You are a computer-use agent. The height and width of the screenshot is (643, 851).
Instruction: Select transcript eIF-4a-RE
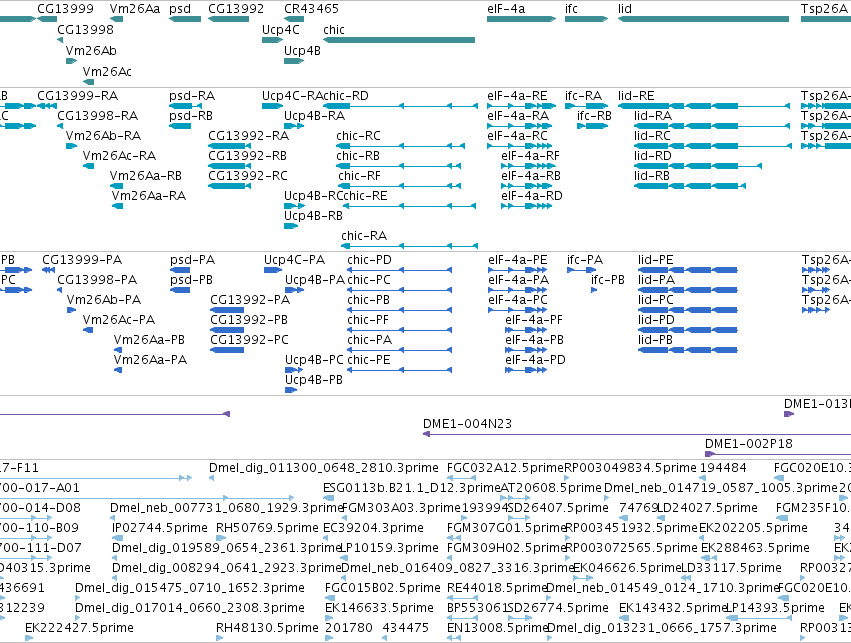pyautogui.click(x=517, y=96)
